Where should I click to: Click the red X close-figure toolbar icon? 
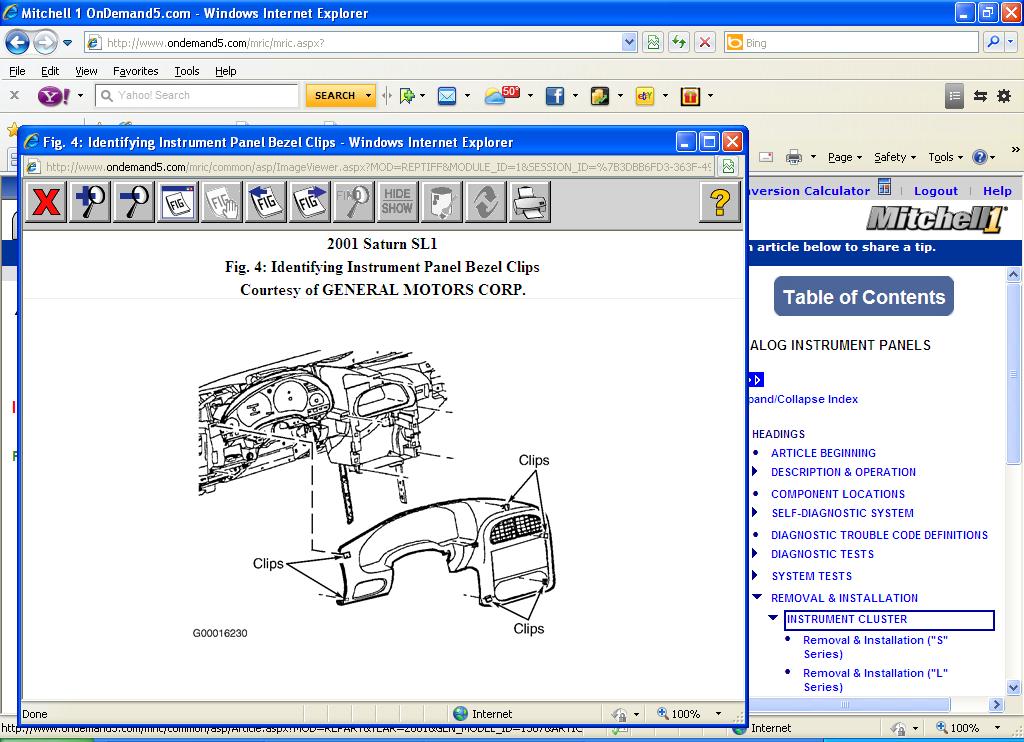46,202
